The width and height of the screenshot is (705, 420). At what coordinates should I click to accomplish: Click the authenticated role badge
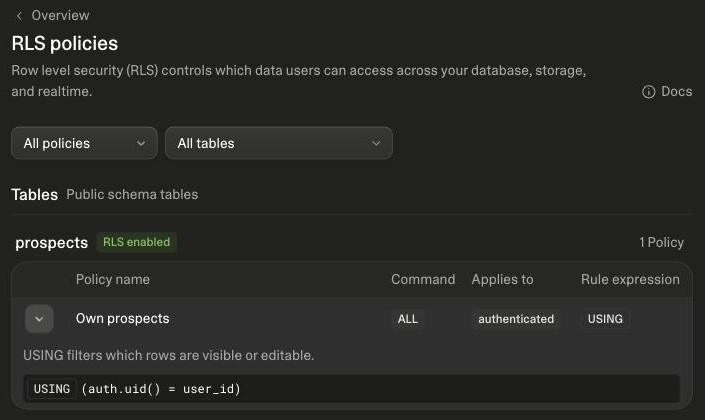[516, 319]
